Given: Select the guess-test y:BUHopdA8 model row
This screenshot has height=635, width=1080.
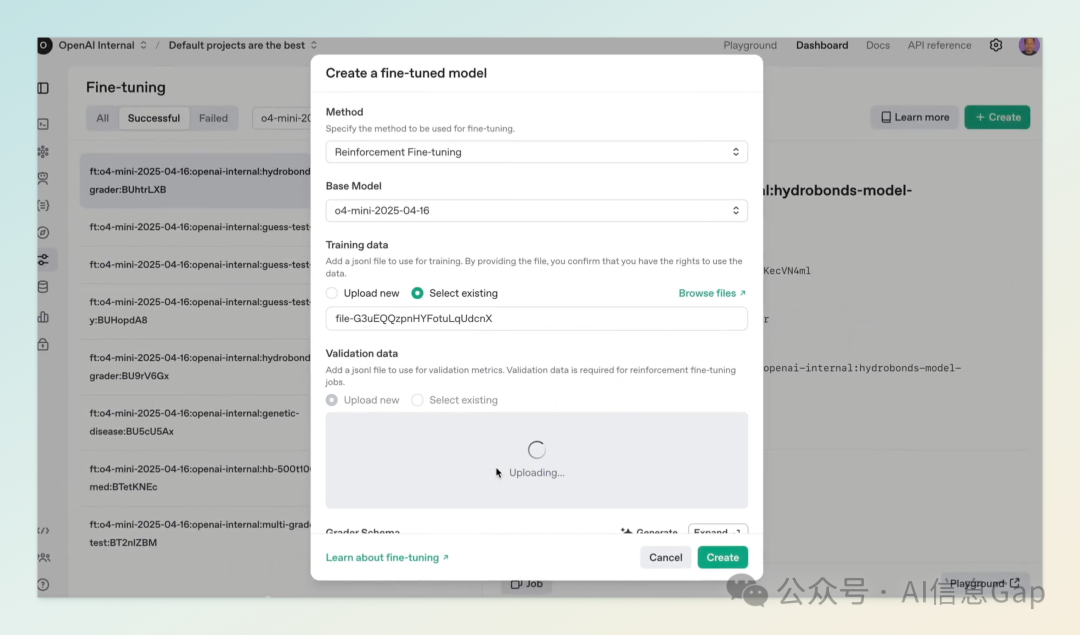Looking at the screenshot, I should tap(196, 311).
